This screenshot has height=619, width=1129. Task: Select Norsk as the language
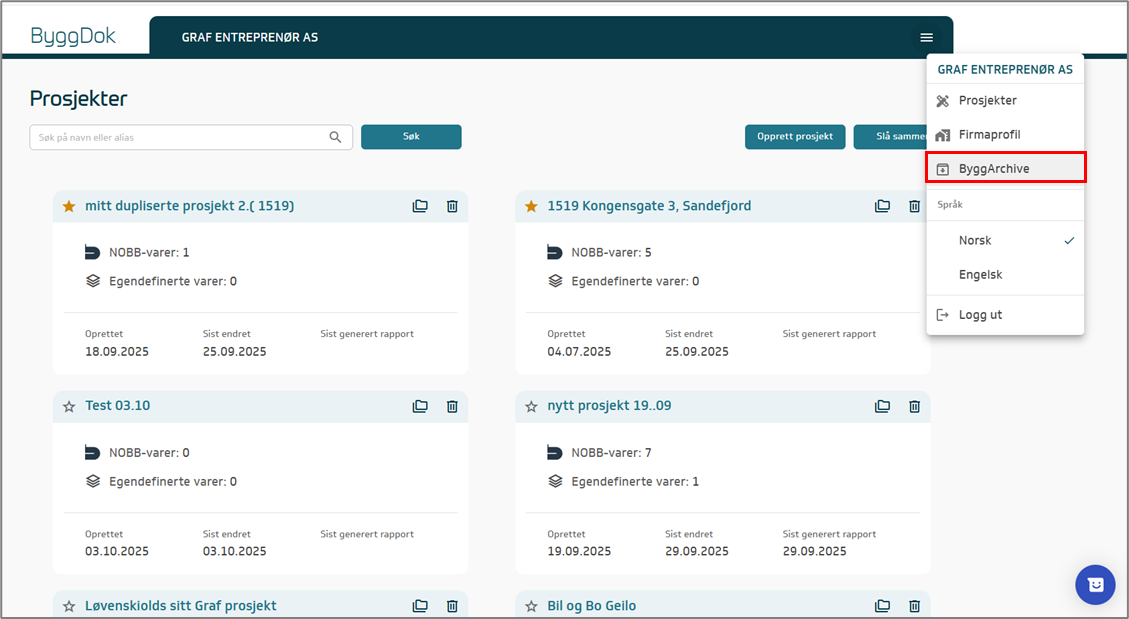coord(975,241)
